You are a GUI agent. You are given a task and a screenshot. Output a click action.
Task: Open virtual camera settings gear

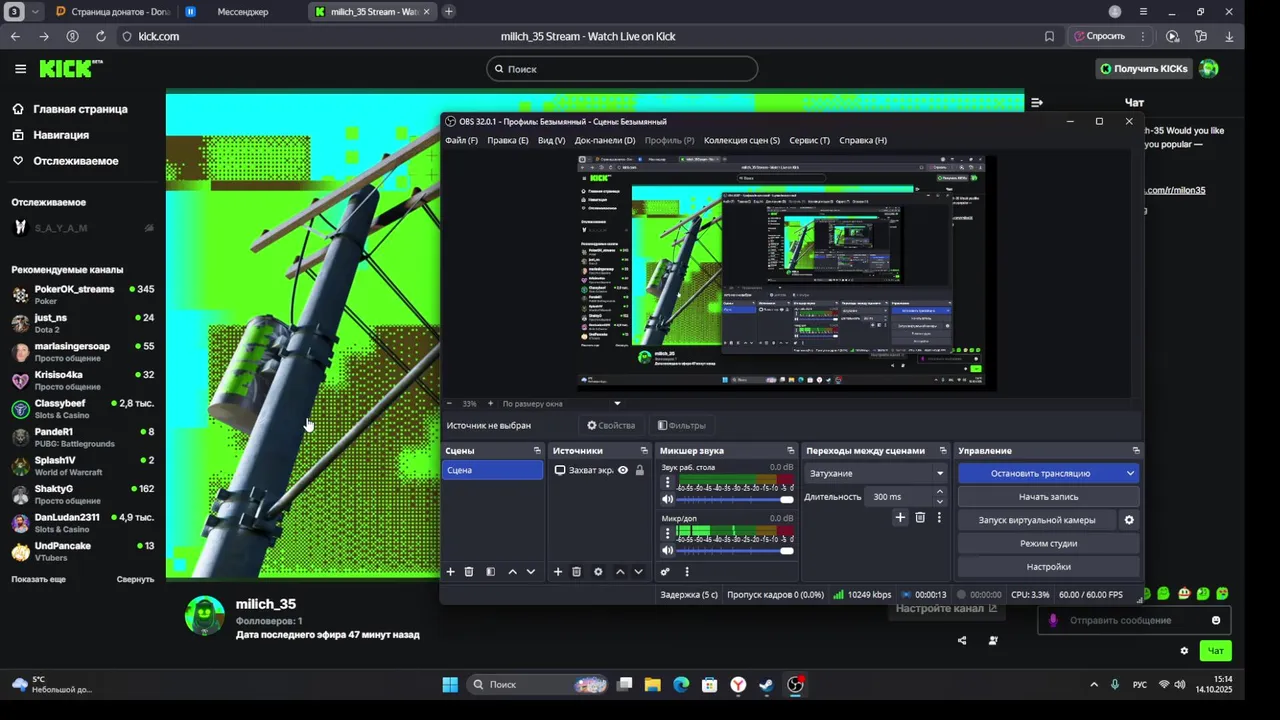pyautogui.click(x=1129, y=520)
